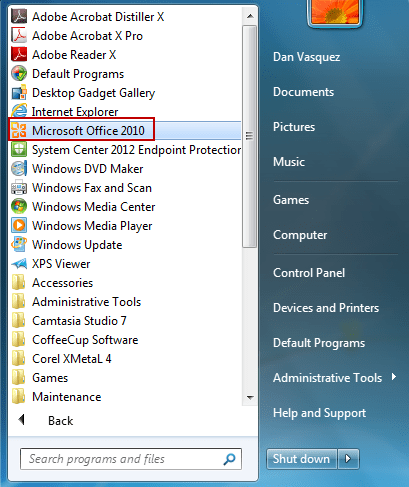Click the CoffeeCup Software folder icon
This screenshot has width=409, height=487.
pos(19,340)
